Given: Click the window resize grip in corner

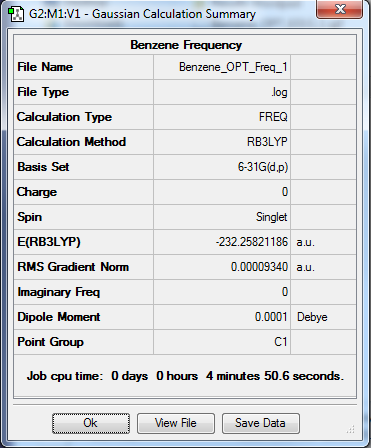Looking at the screenshot, I should [350, 429].
